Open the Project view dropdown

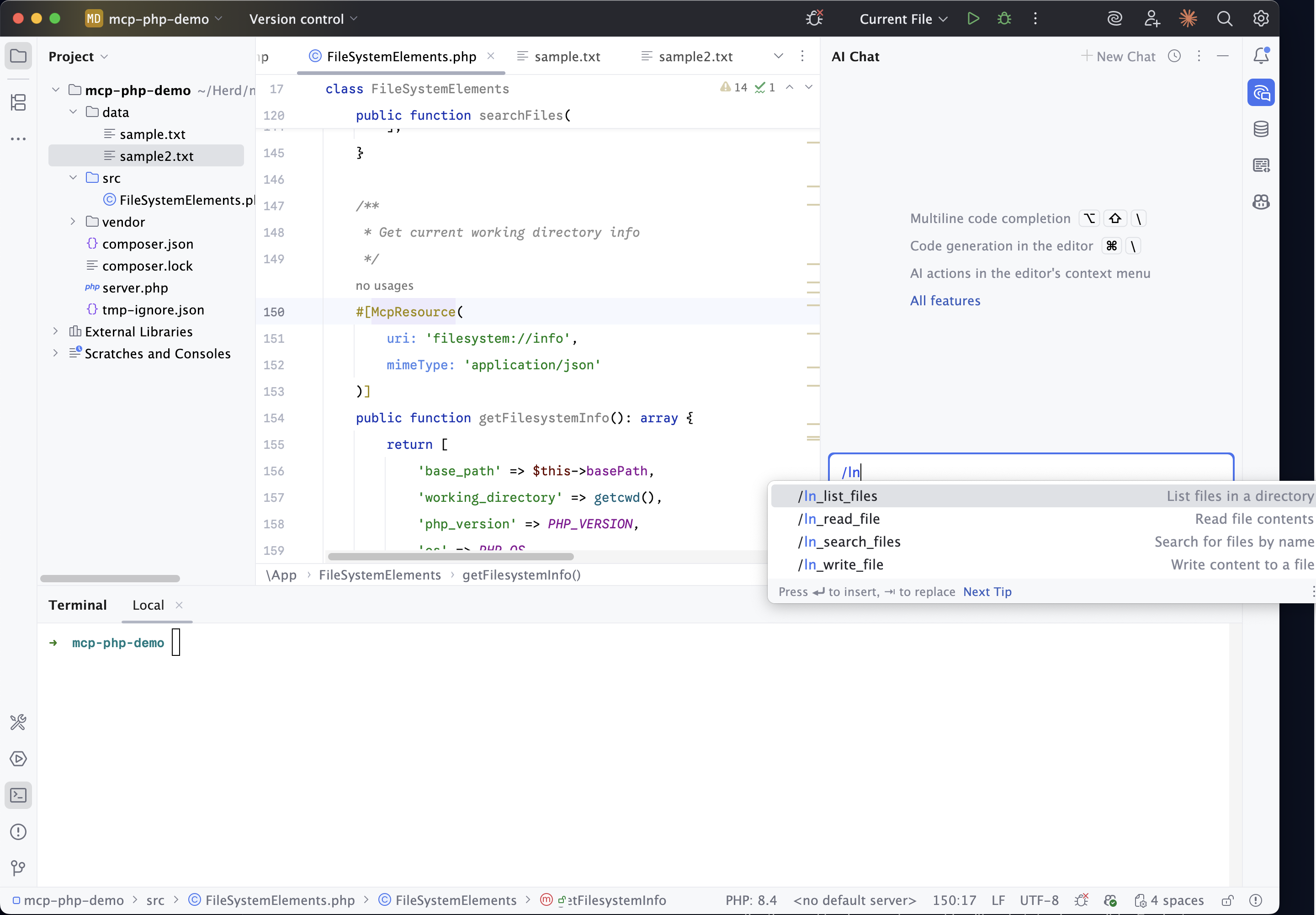(x=79, y=56)
